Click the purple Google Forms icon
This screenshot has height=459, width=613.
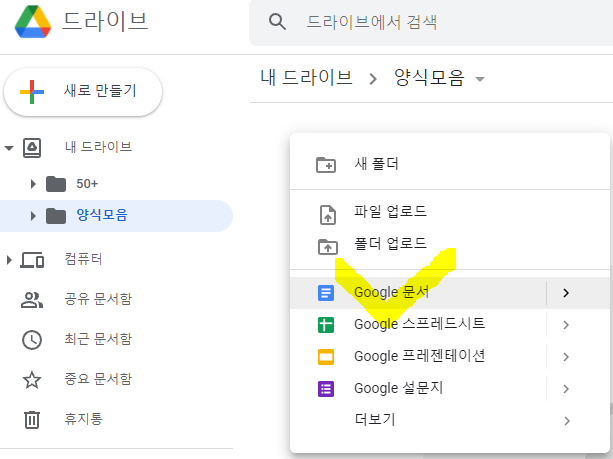point(326,389)
